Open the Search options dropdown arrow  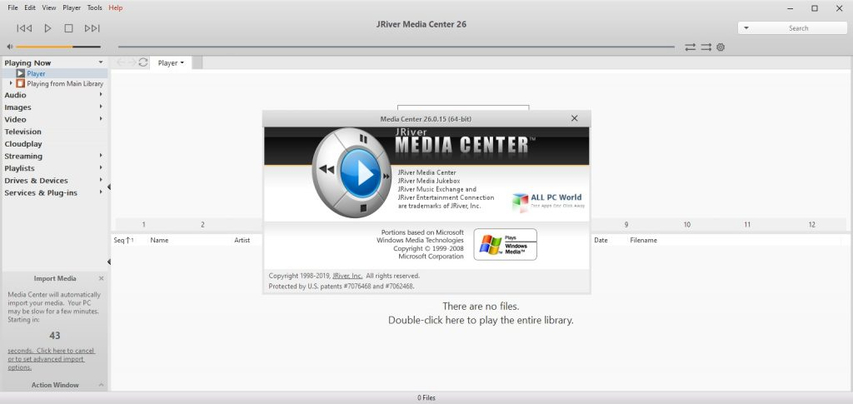(746, 28)
